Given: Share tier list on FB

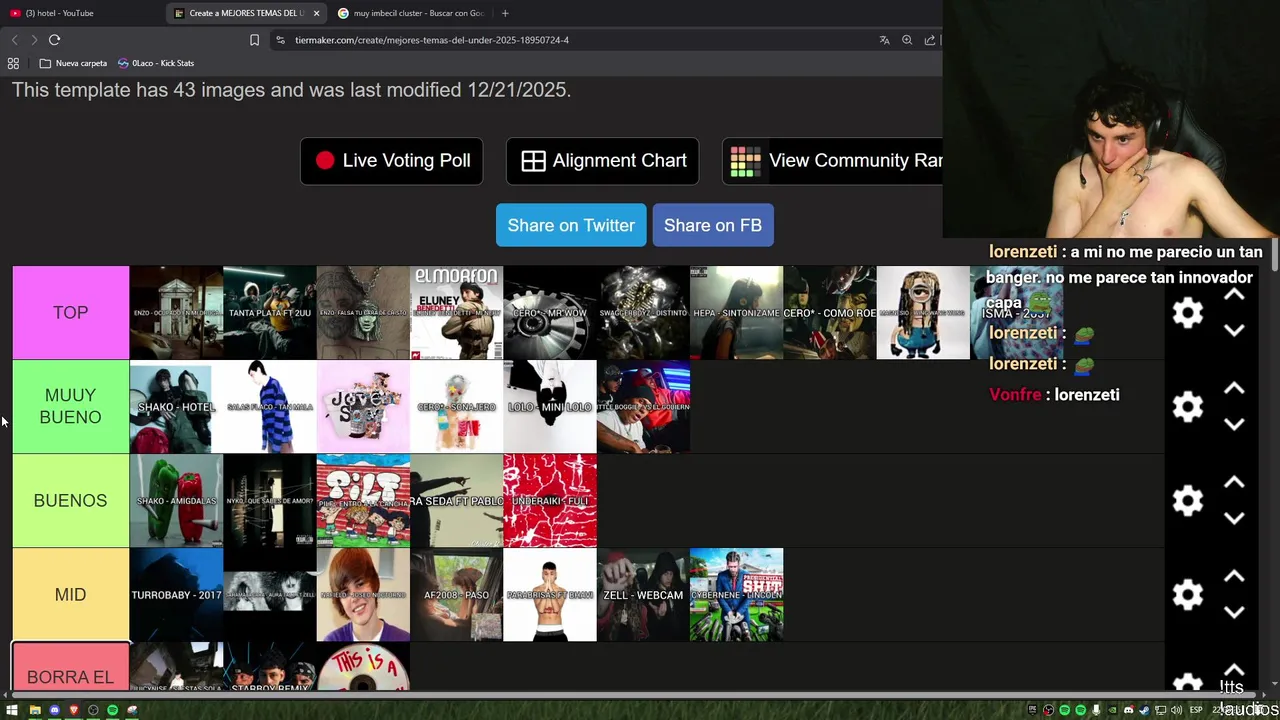Looking at the screenshot, I should pyautogui.click(x=713, y=225).
